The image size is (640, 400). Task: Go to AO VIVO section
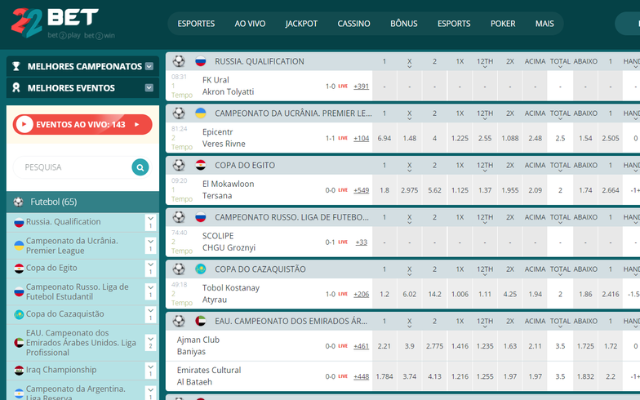pos(250,24)
